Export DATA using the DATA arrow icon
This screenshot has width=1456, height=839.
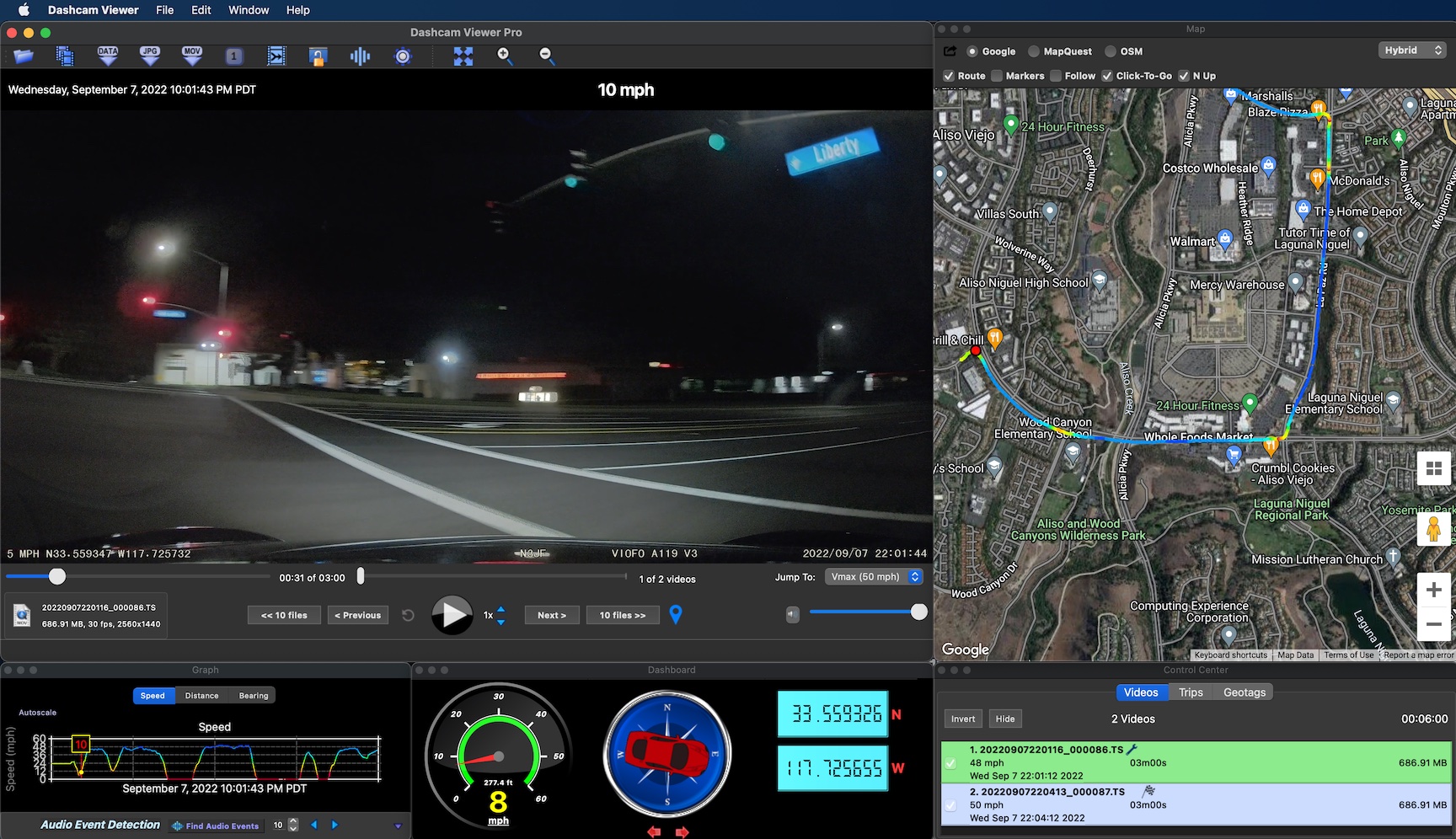pyautogui.click(x=108, y=56)
